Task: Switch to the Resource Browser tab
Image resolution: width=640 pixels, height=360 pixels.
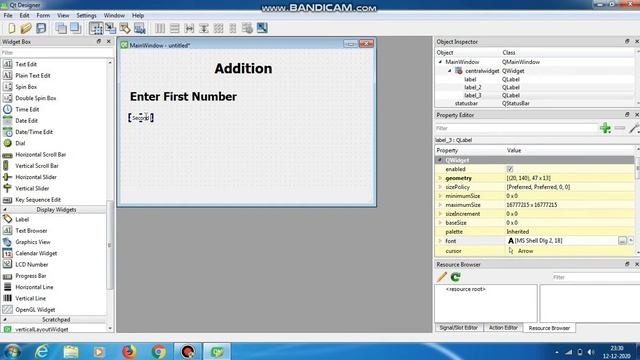Action: pyautogui.click(x=549, y=328)
